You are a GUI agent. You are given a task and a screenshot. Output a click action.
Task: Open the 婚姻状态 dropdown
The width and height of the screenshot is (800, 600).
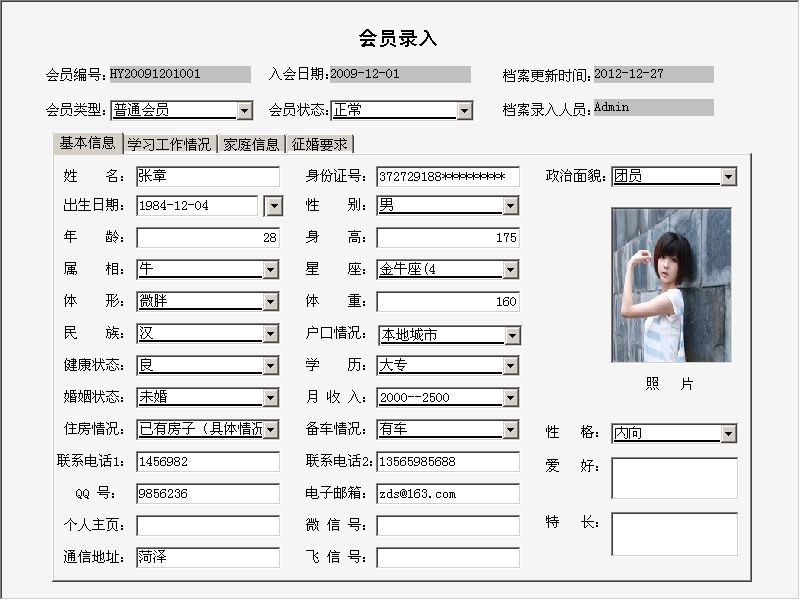[x=271, y=398]
